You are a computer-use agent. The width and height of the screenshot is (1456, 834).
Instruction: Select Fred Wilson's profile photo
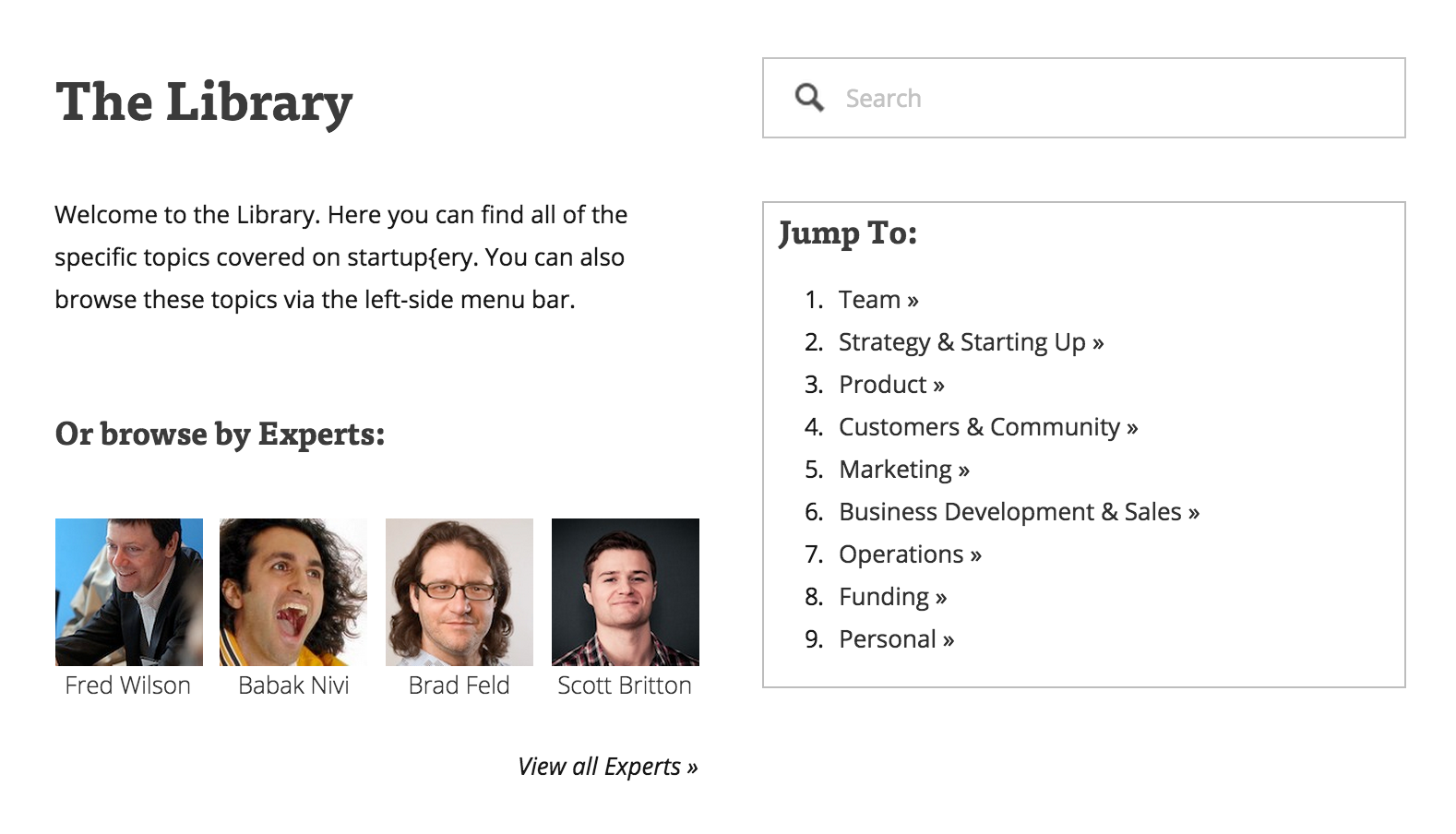point(129,590)
